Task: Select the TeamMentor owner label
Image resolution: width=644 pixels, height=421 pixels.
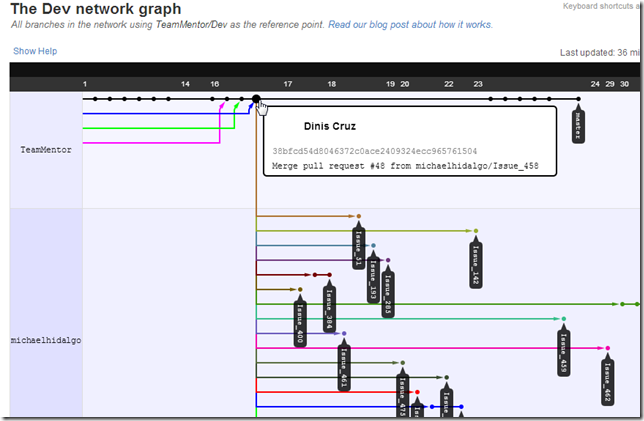Action: click(x=46, y=150)
